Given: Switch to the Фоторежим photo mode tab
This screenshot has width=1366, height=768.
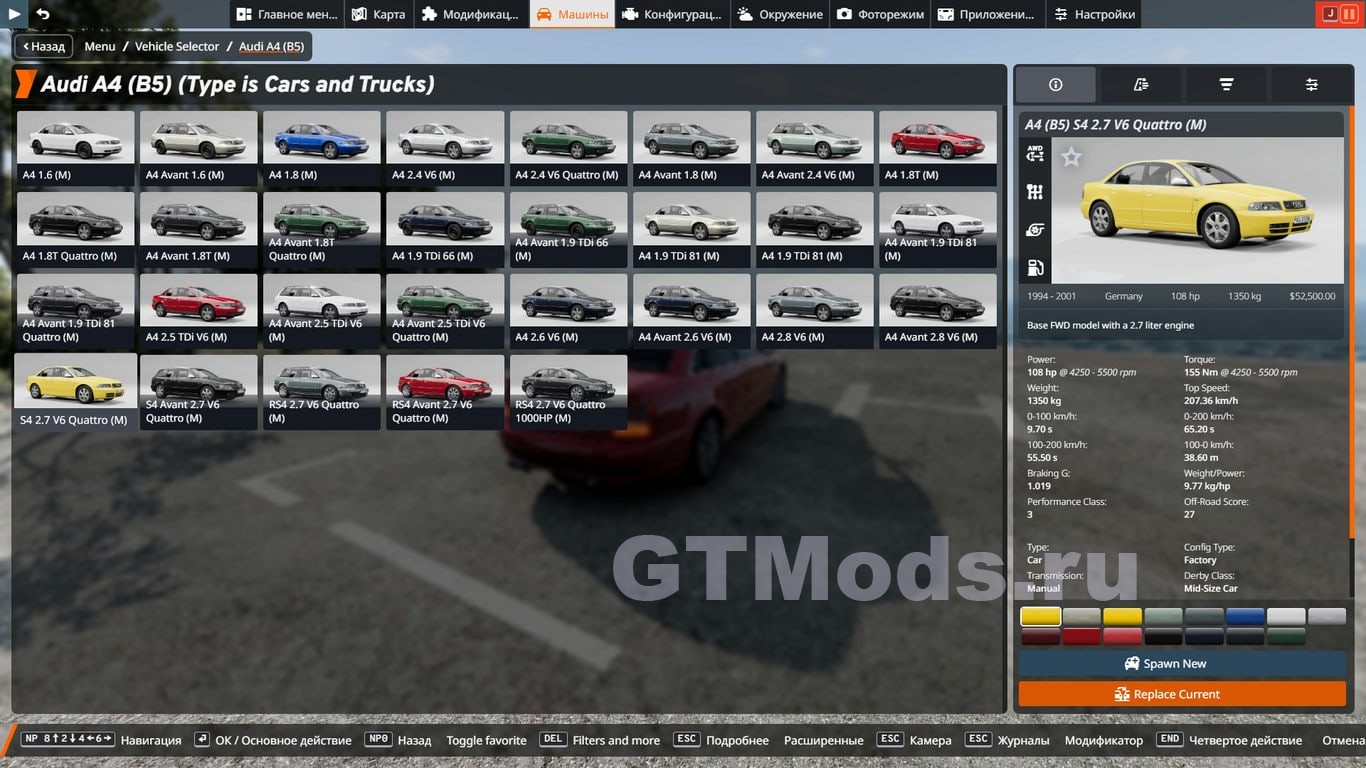Looking at the screenshot, I should point(880,14).
